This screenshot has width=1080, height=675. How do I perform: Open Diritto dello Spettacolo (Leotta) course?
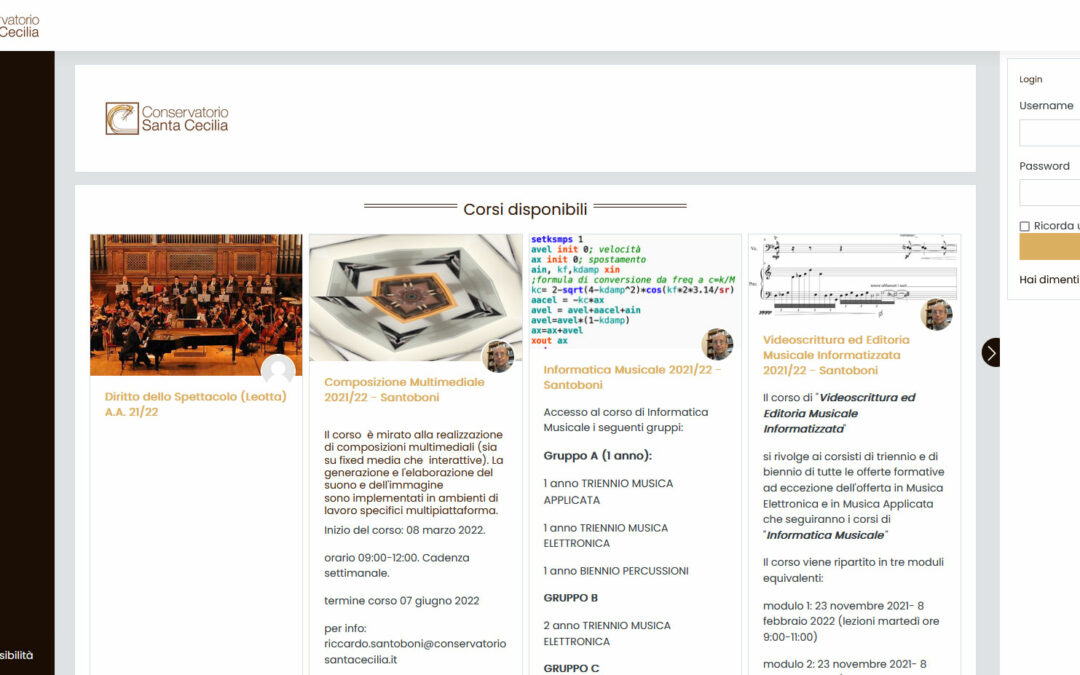tap(195, 404)
